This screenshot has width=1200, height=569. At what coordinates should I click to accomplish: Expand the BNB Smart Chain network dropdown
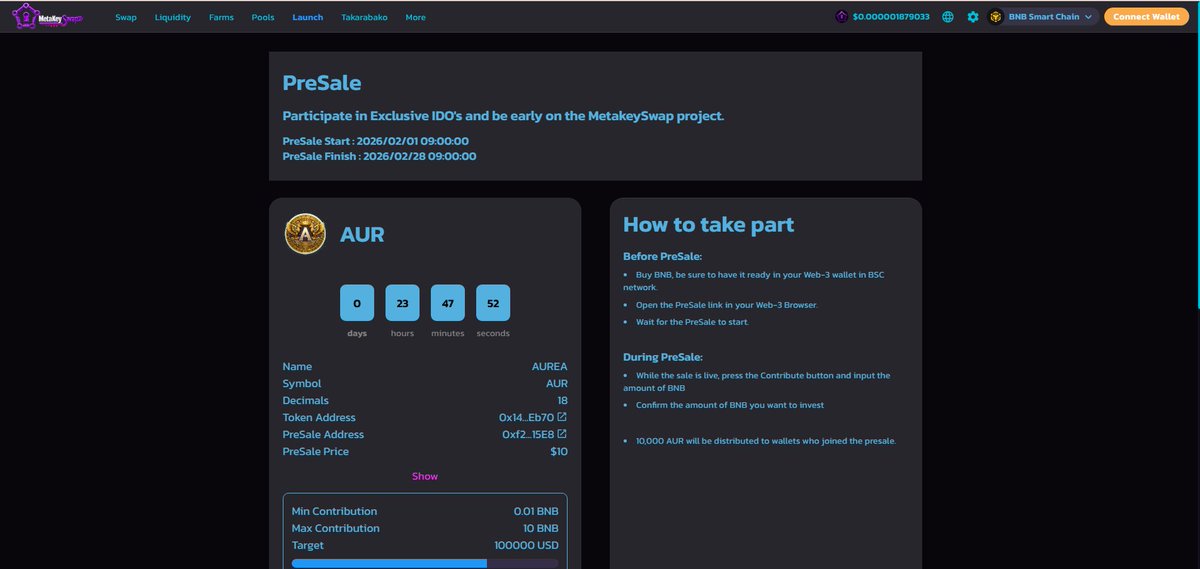(1043, 17)
